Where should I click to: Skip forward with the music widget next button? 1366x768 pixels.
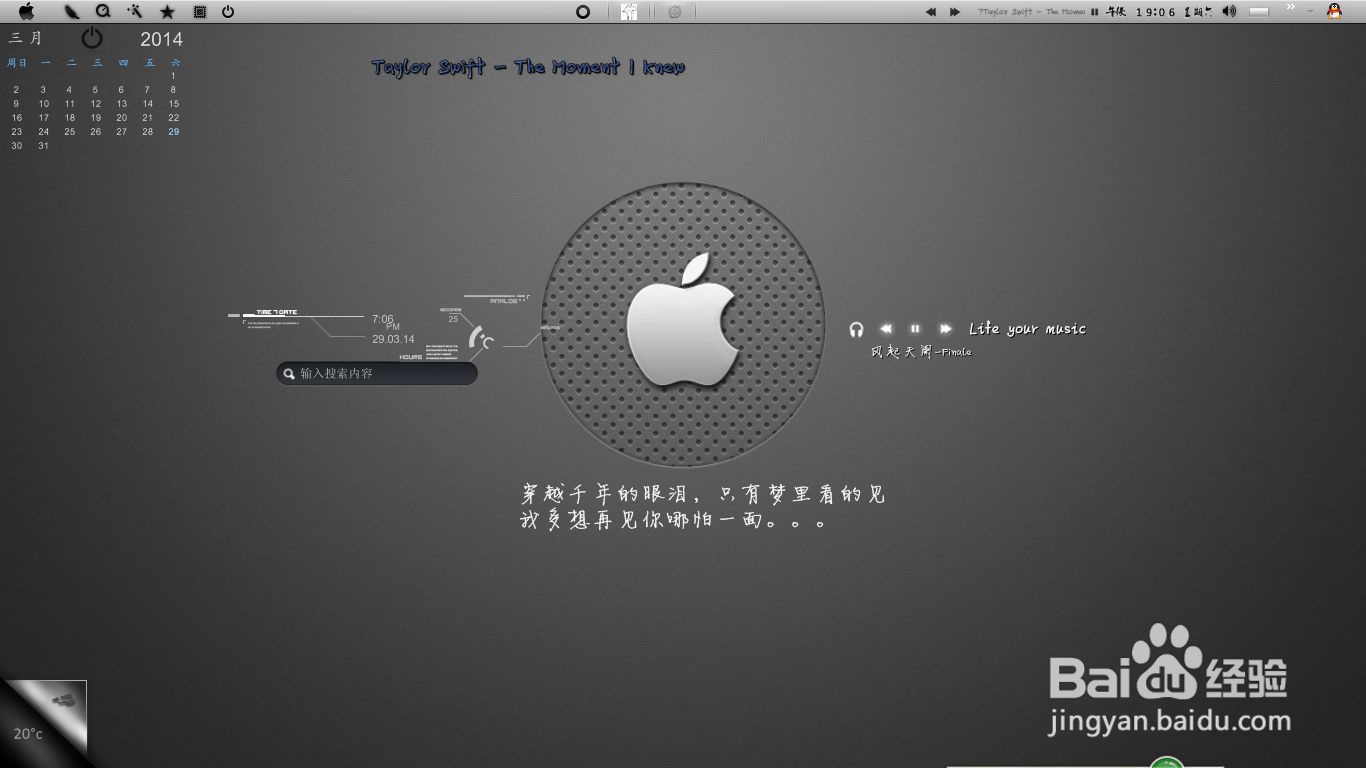click(945, 329)
